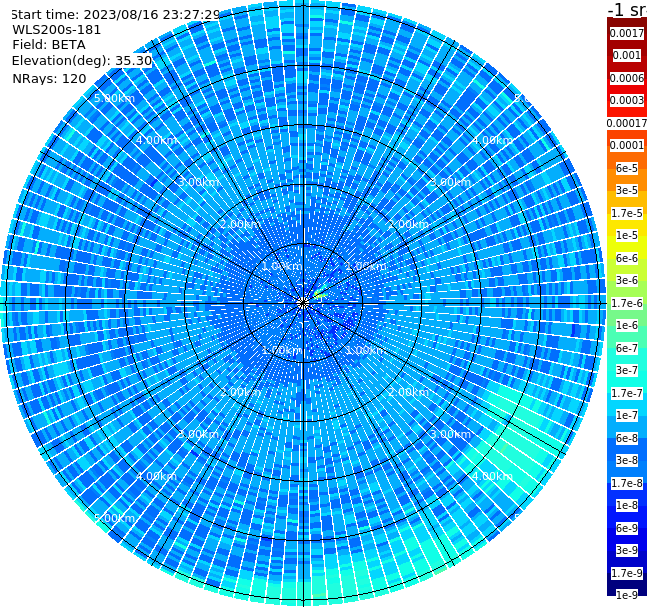This screenshot has height=607, width=647.
Task: Click the 1.7e-6 colorbar tick label
Action: [627, 303]
